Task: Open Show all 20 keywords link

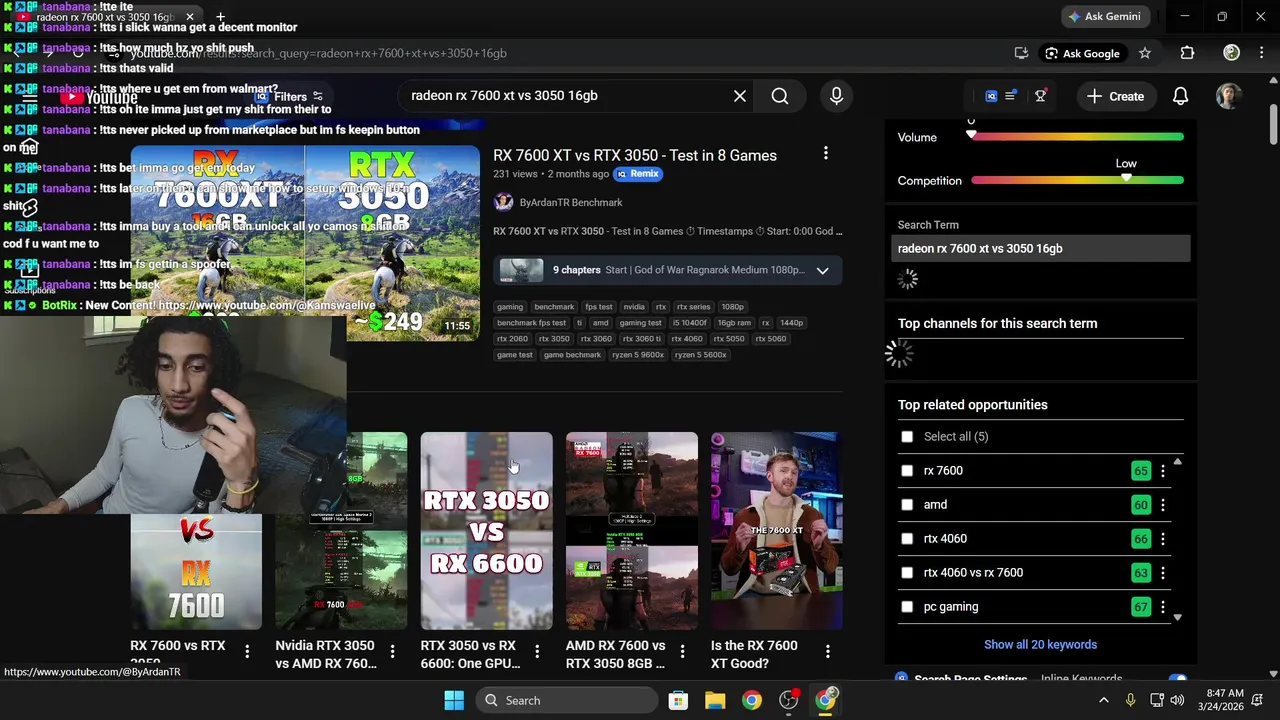Action: point(1040,644)
